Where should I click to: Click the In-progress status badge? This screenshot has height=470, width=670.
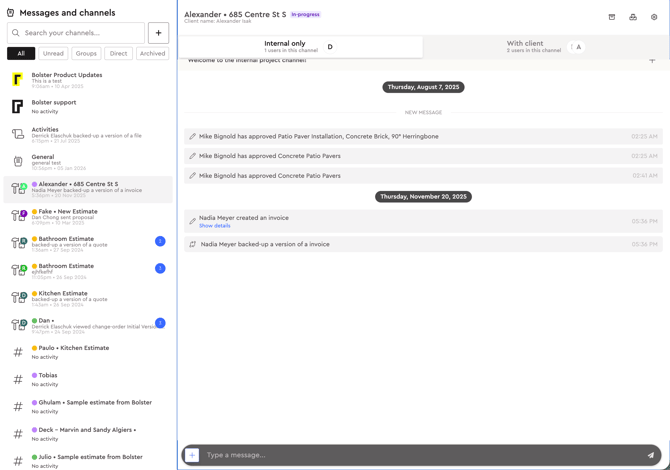pyautogui.click(x=305, y=15)
